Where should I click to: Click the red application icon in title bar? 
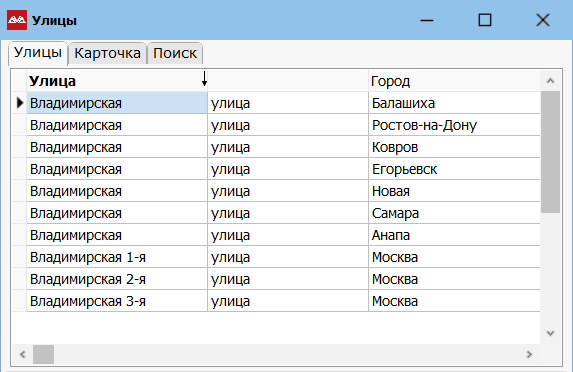(x=17, y=20)
